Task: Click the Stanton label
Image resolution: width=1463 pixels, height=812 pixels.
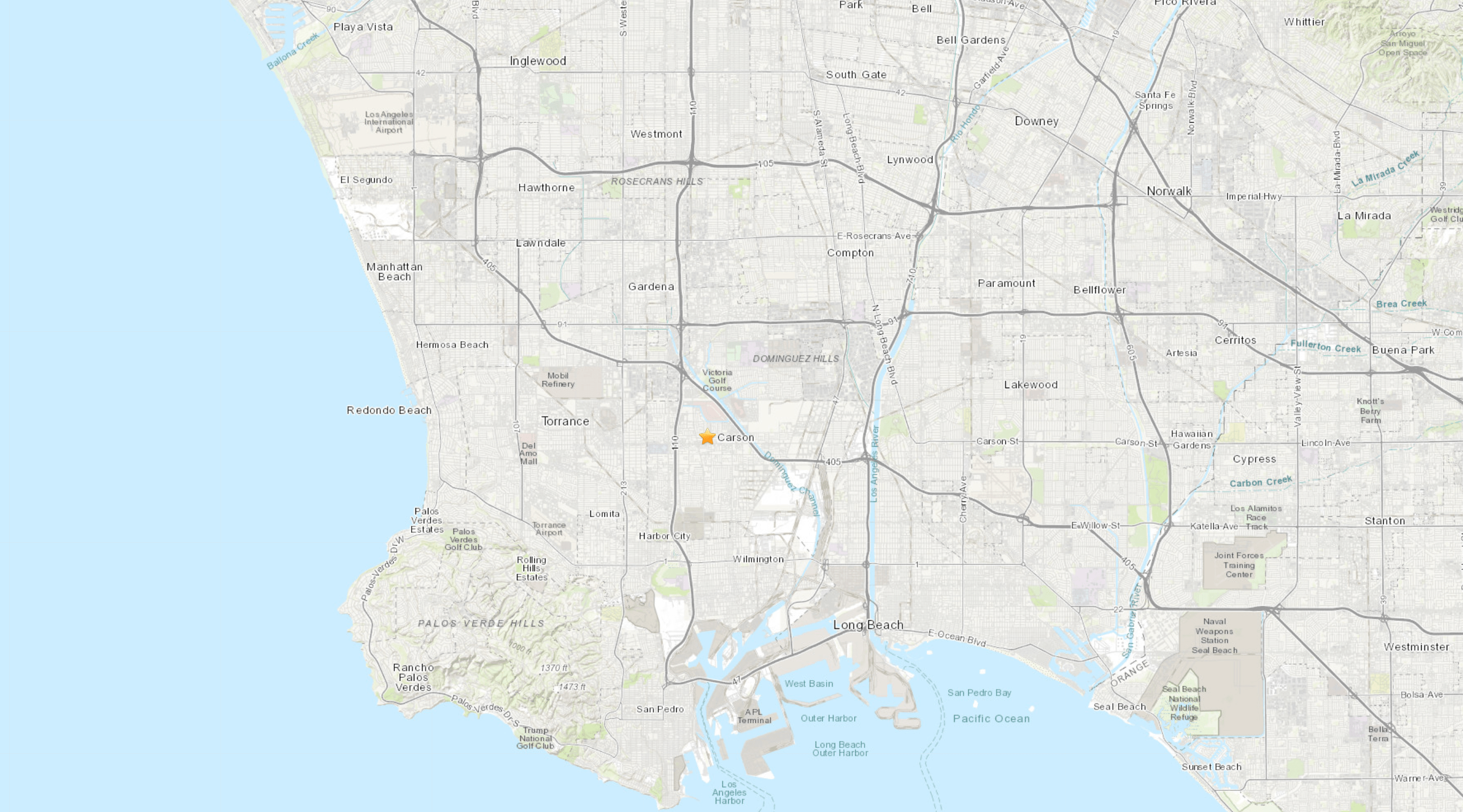Action: 1385,521
